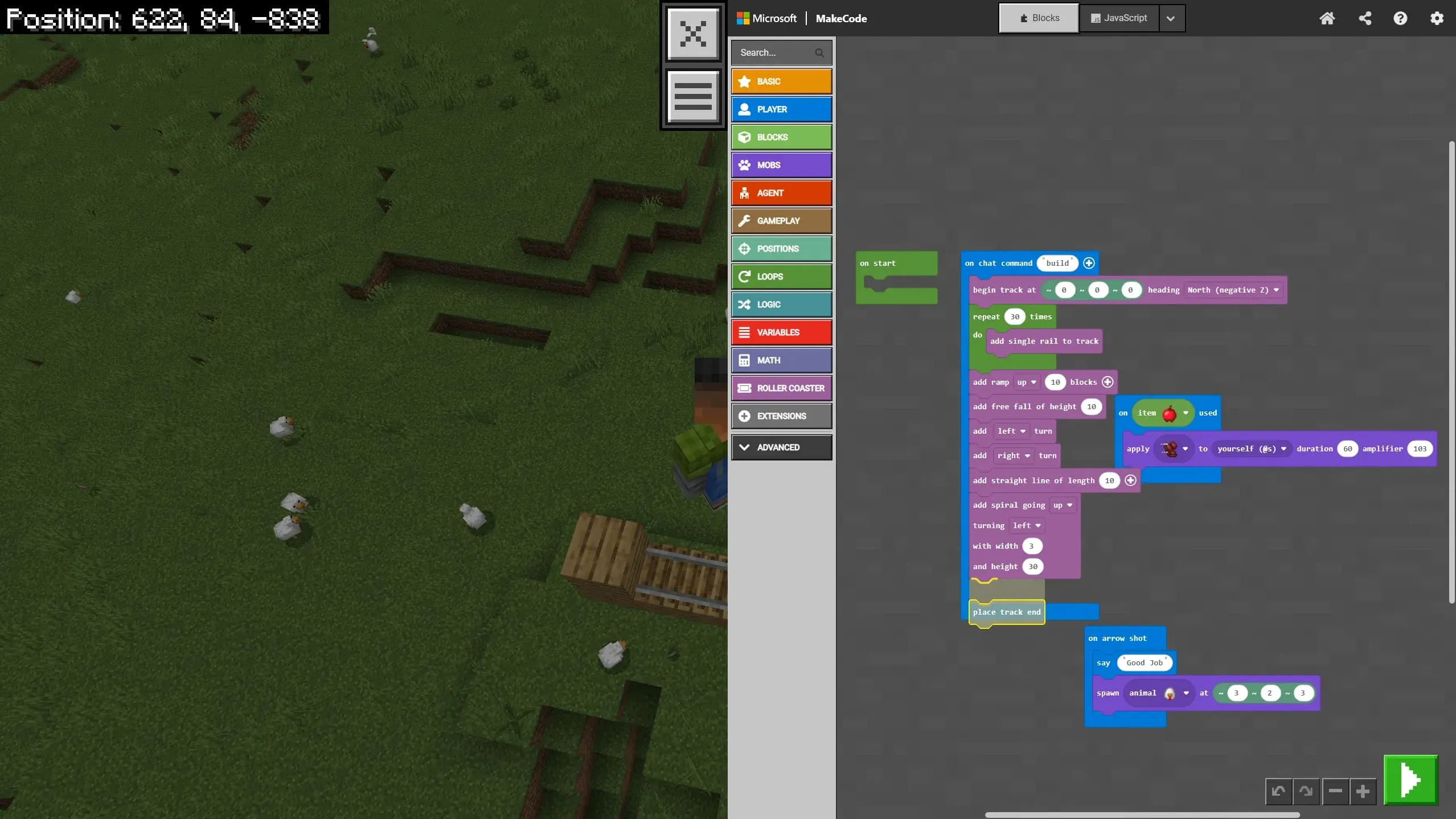Click the undo arrow icon

(x=1278, y=791)
